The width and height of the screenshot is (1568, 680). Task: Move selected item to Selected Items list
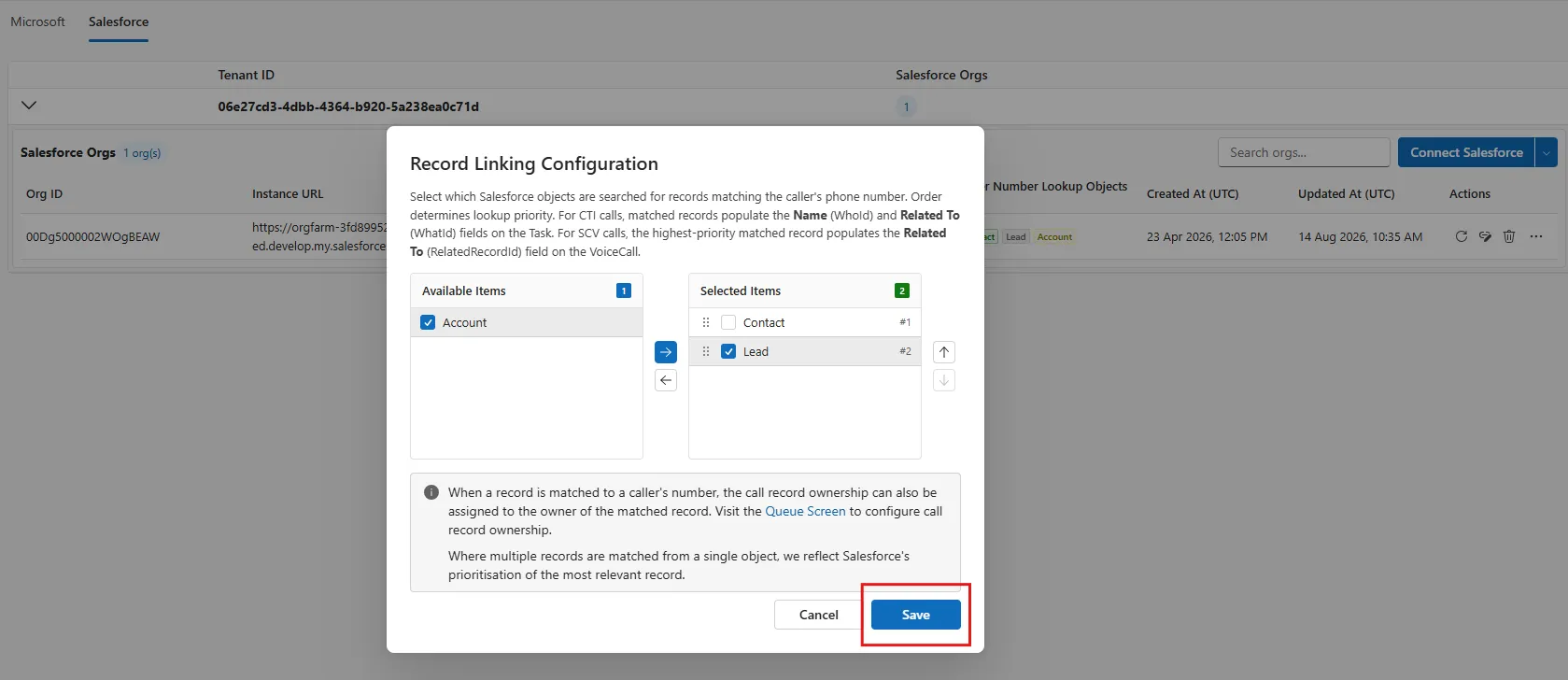[666, 352]
